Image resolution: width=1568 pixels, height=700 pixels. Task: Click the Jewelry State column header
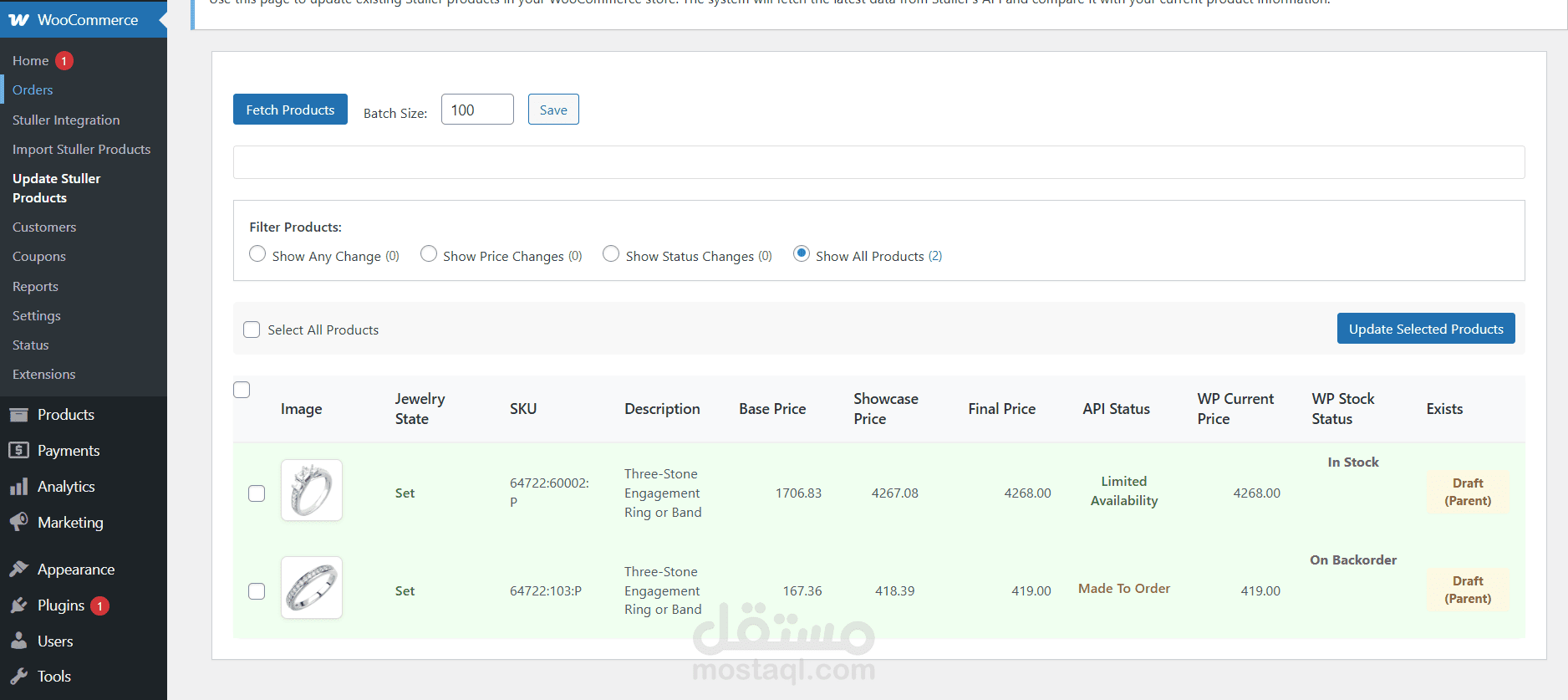pos(420,409)
